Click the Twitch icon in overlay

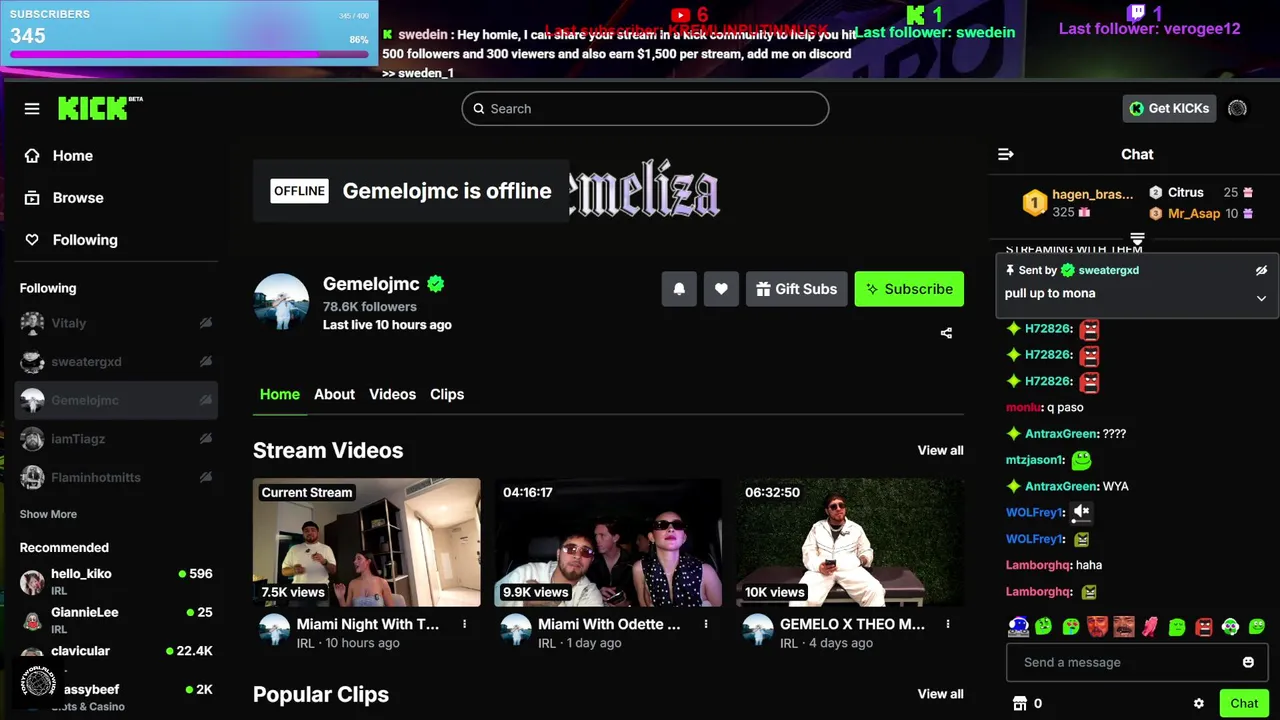click(x=1136, y=13)
